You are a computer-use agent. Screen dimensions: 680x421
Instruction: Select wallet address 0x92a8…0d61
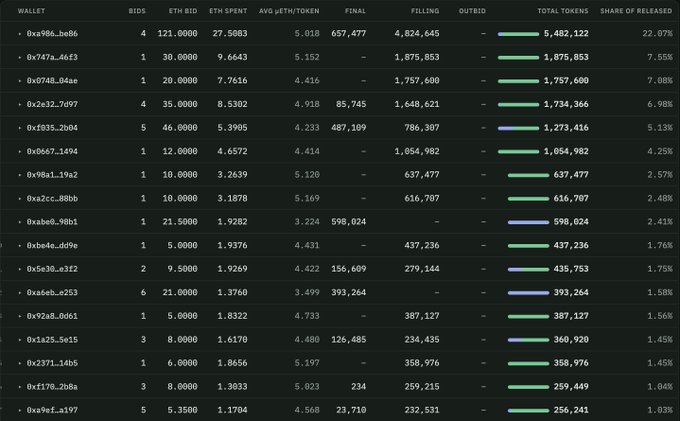pos(52,316)
